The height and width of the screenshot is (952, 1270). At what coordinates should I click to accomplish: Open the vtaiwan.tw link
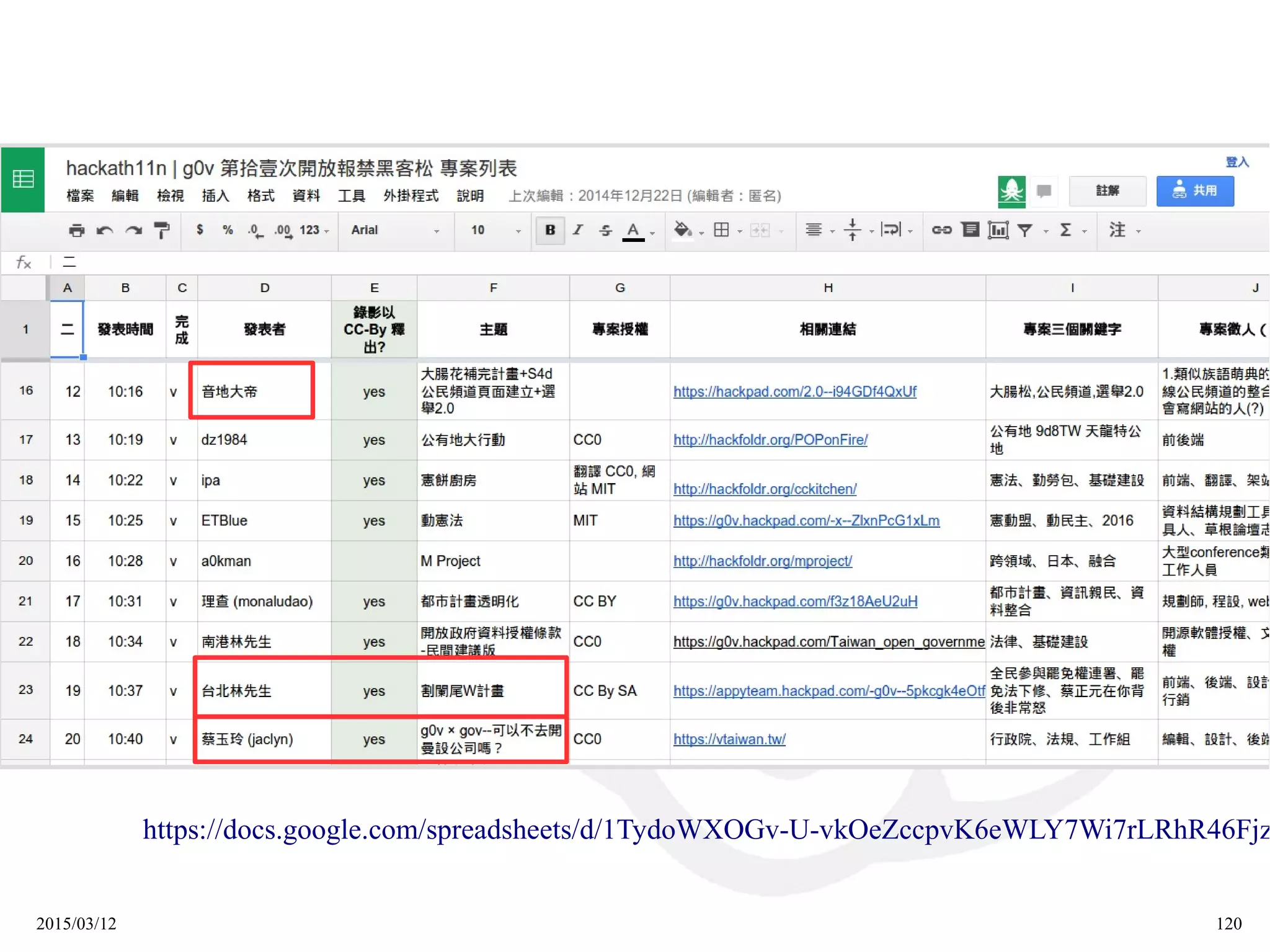click(x=729, y=739)
